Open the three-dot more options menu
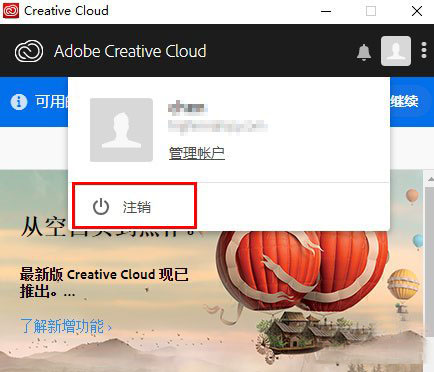Screen dimensions: 434x372 424,50
